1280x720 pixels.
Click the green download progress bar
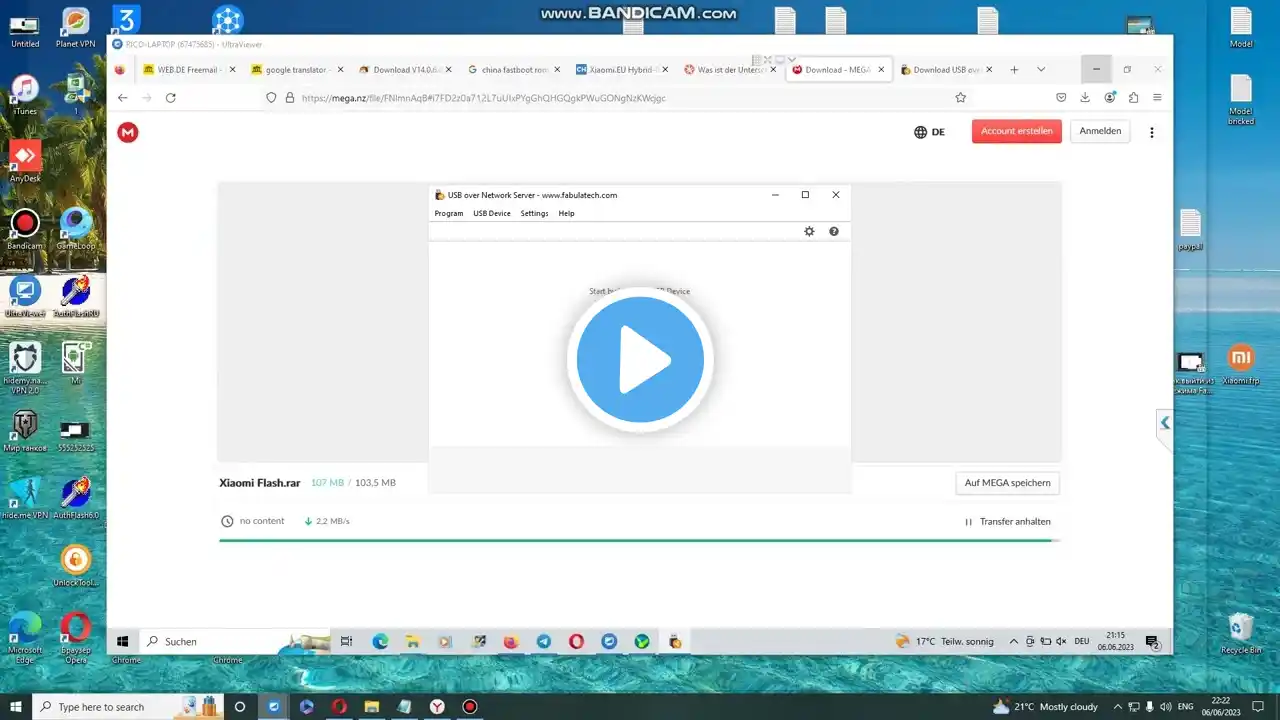[x=639, y=540]
